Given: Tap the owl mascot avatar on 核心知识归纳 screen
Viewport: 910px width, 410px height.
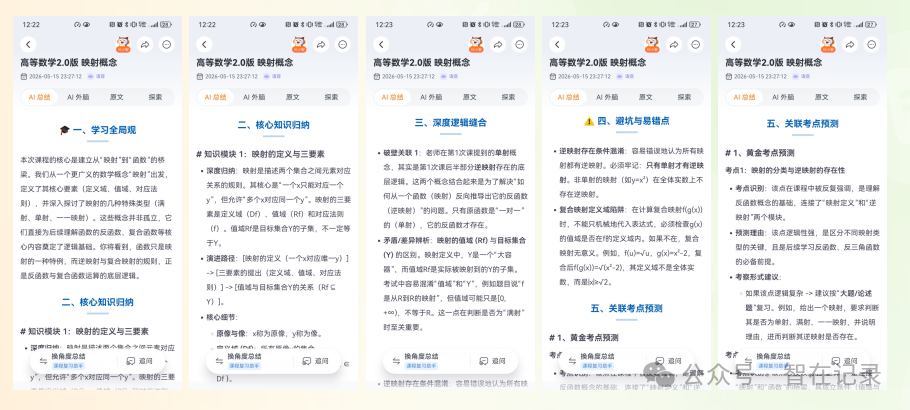Looking at the screenshot, I should tap(299, 44).
